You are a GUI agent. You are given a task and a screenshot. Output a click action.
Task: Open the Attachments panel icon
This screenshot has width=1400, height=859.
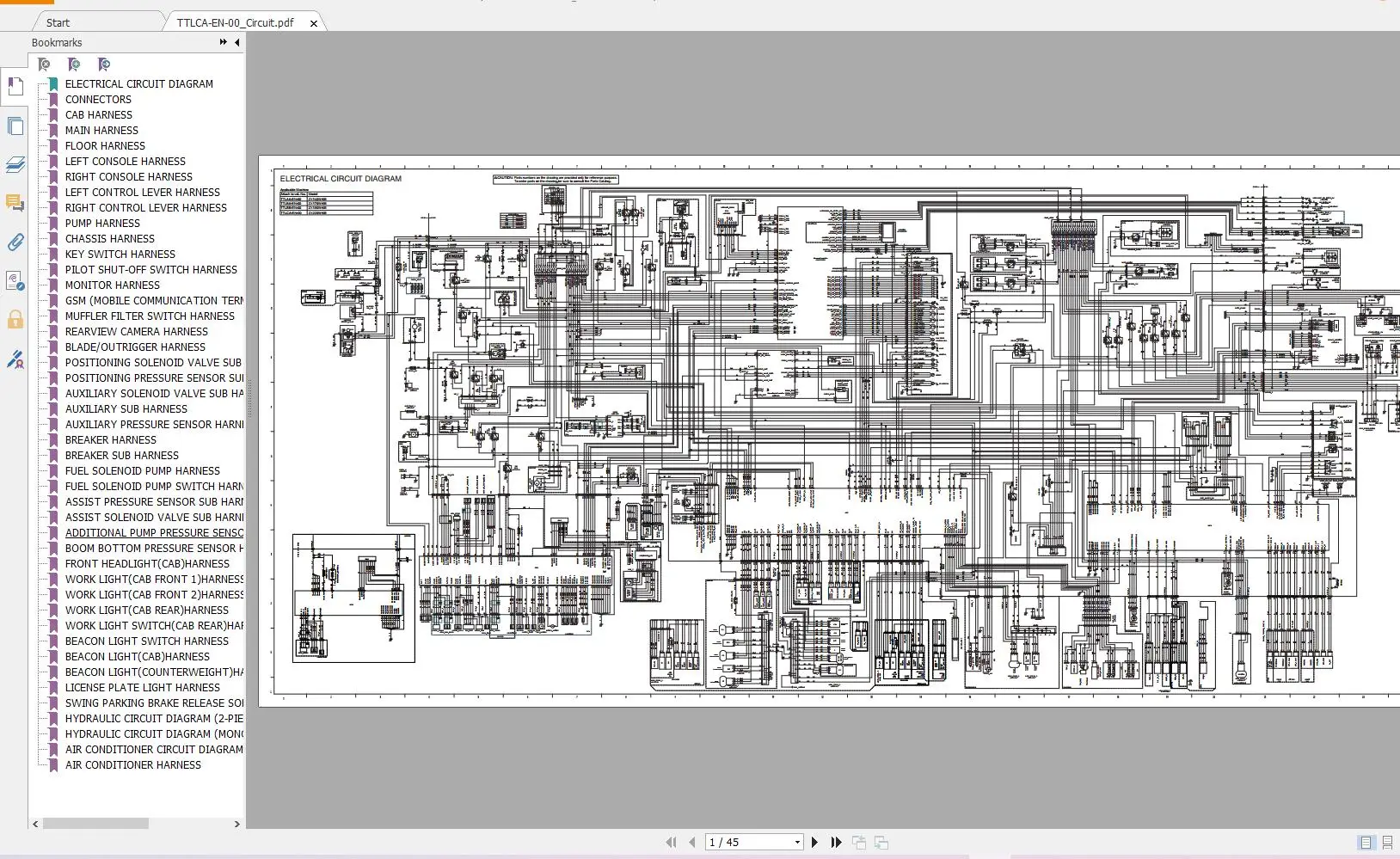pos(15,242)
